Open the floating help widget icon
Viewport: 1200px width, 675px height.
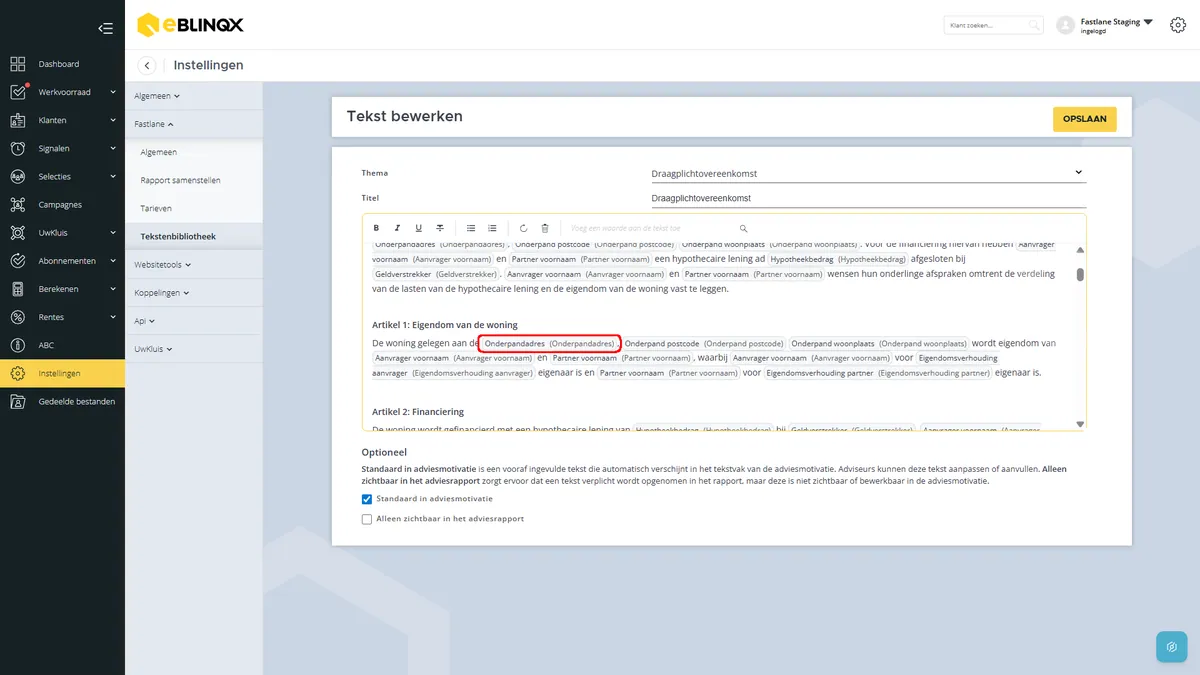click(x=1171, y=646)
